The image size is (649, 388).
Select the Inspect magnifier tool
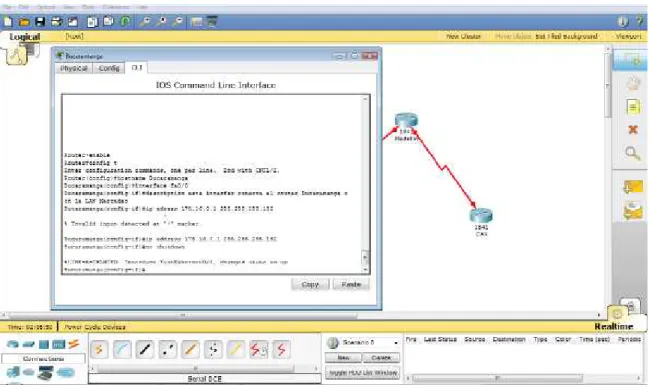632,154
